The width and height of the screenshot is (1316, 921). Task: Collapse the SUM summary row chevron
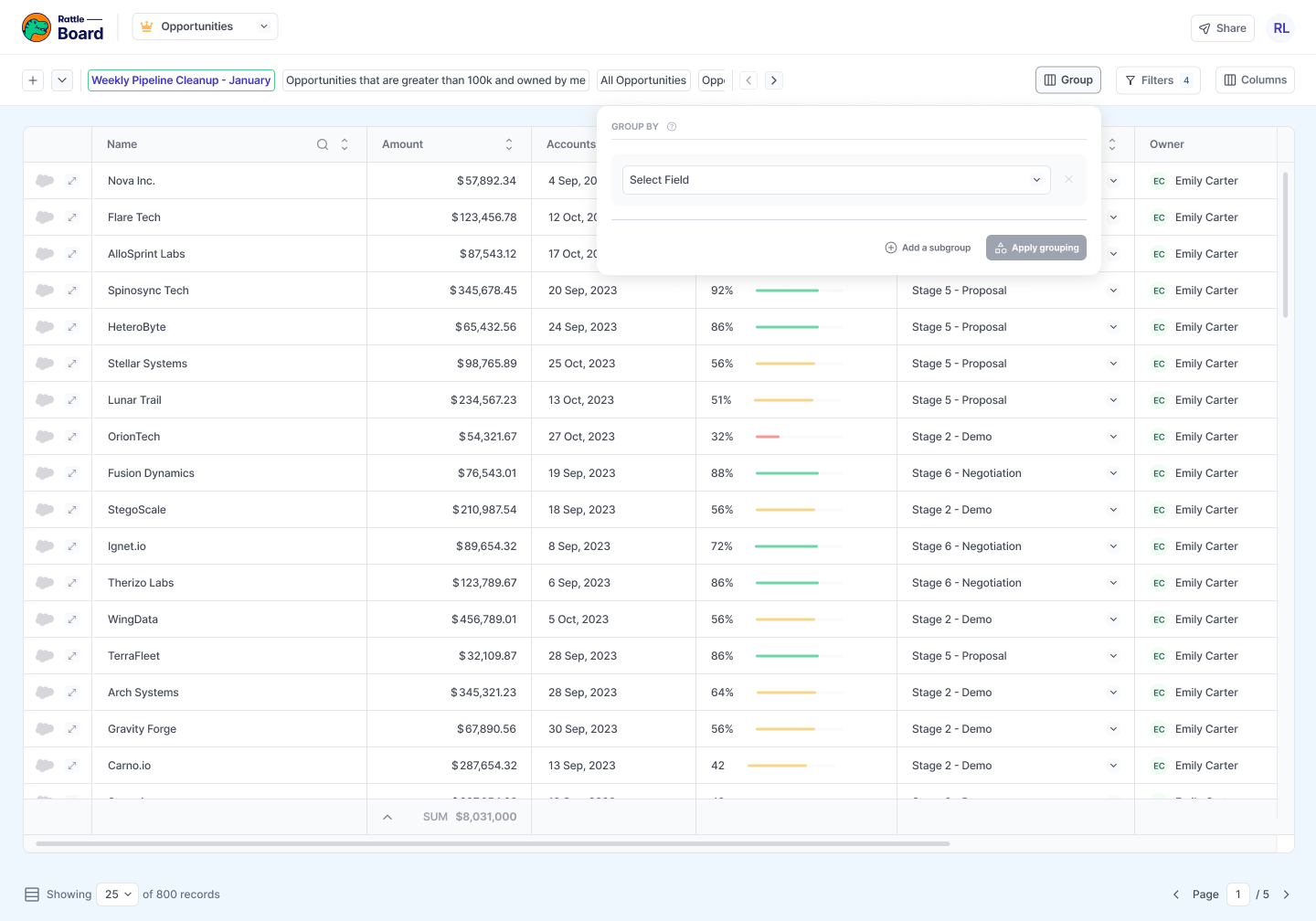[x=387, y=817]
